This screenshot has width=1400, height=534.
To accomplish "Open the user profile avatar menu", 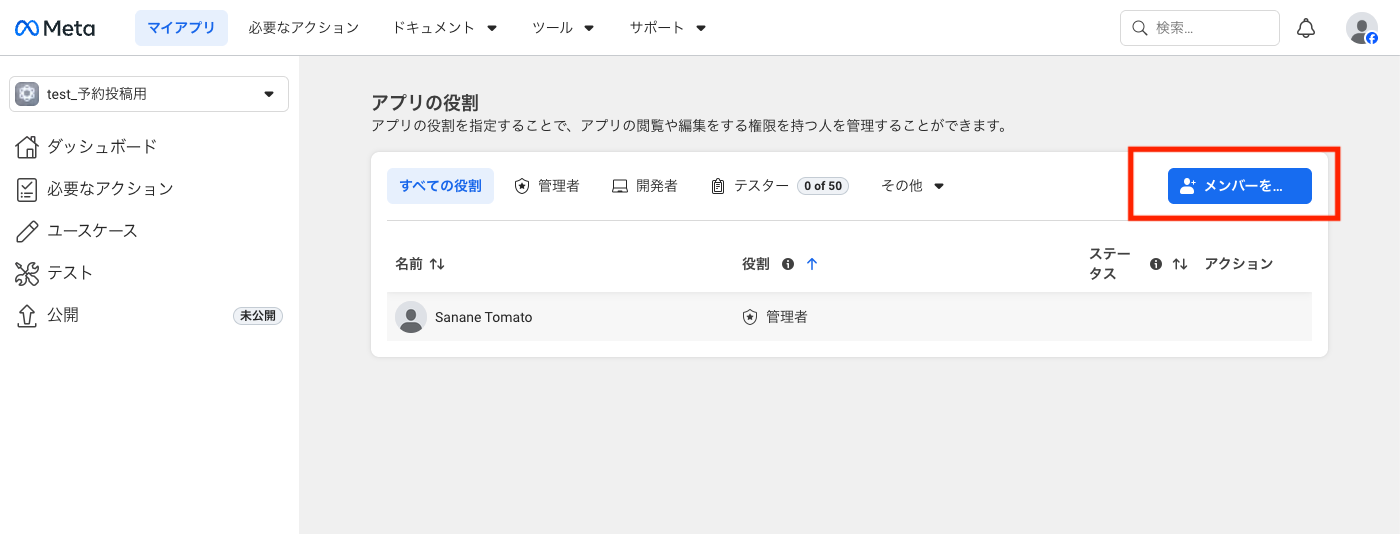I will tap(1361, 28).
